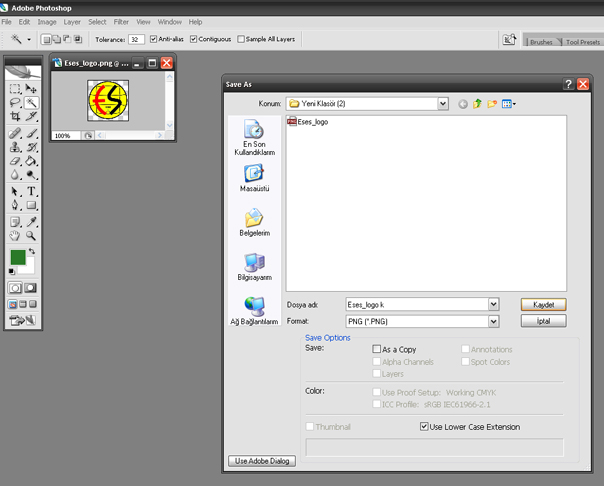Select the Pen tool

[x=15, y=205]
